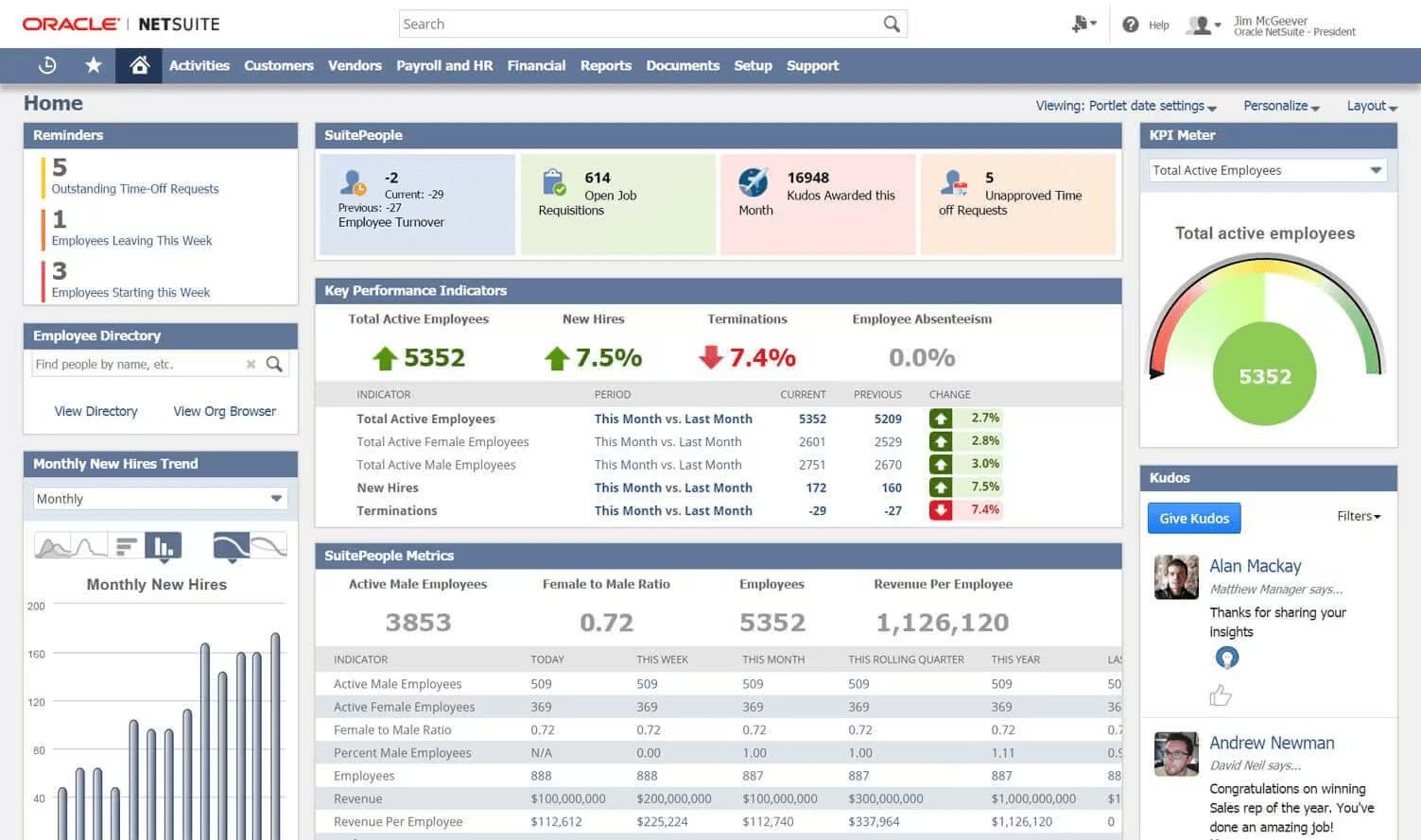Click the Find people search input field
1421x840 pixels.
142,364
